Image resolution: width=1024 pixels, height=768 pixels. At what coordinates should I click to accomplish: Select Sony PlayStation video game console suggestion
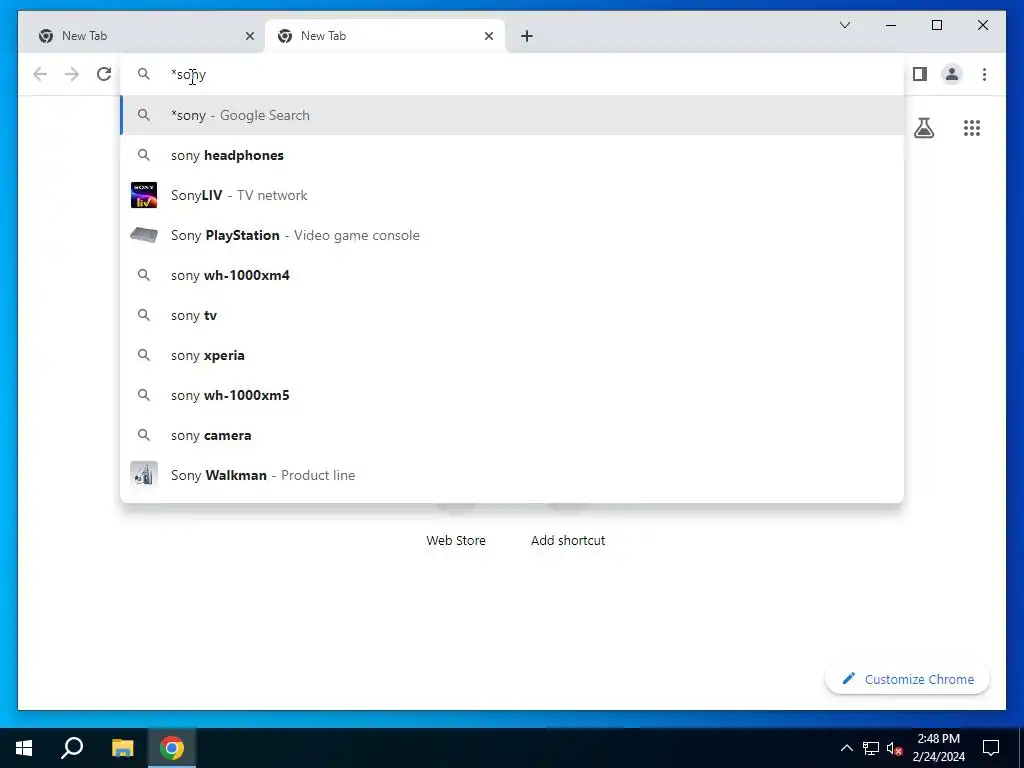coord(512,235)
